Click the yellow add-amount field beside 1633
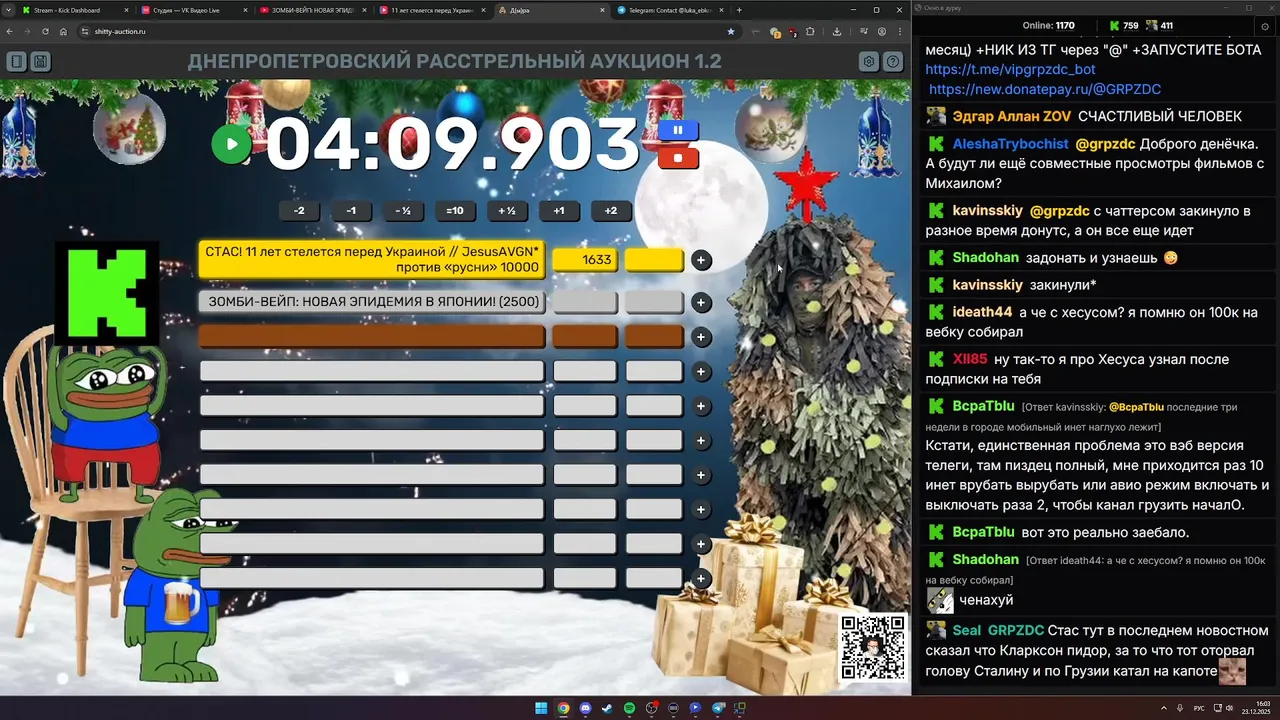1280x720 pixels. click(654, 260)
